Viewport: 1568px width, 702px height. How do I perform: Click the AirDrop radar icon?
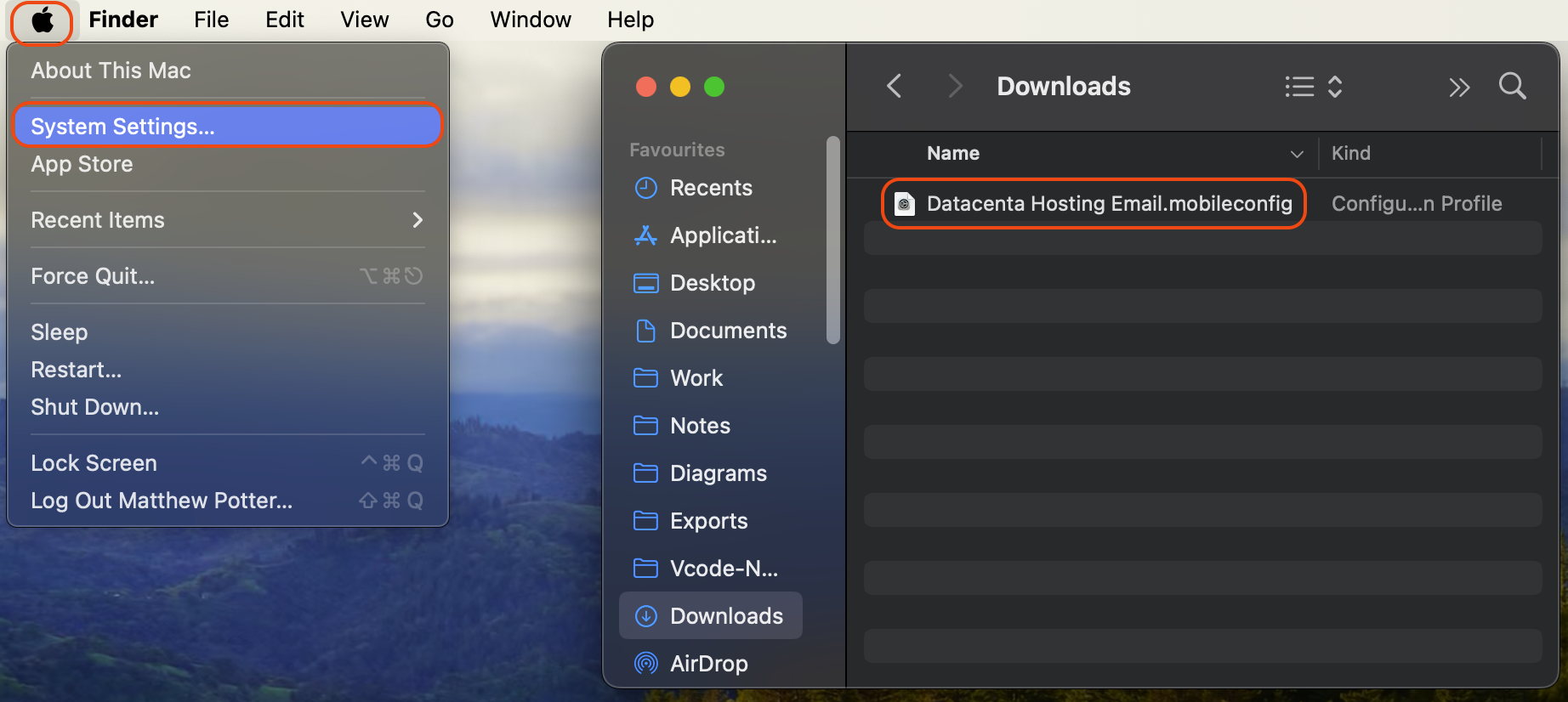click(646, 664)
